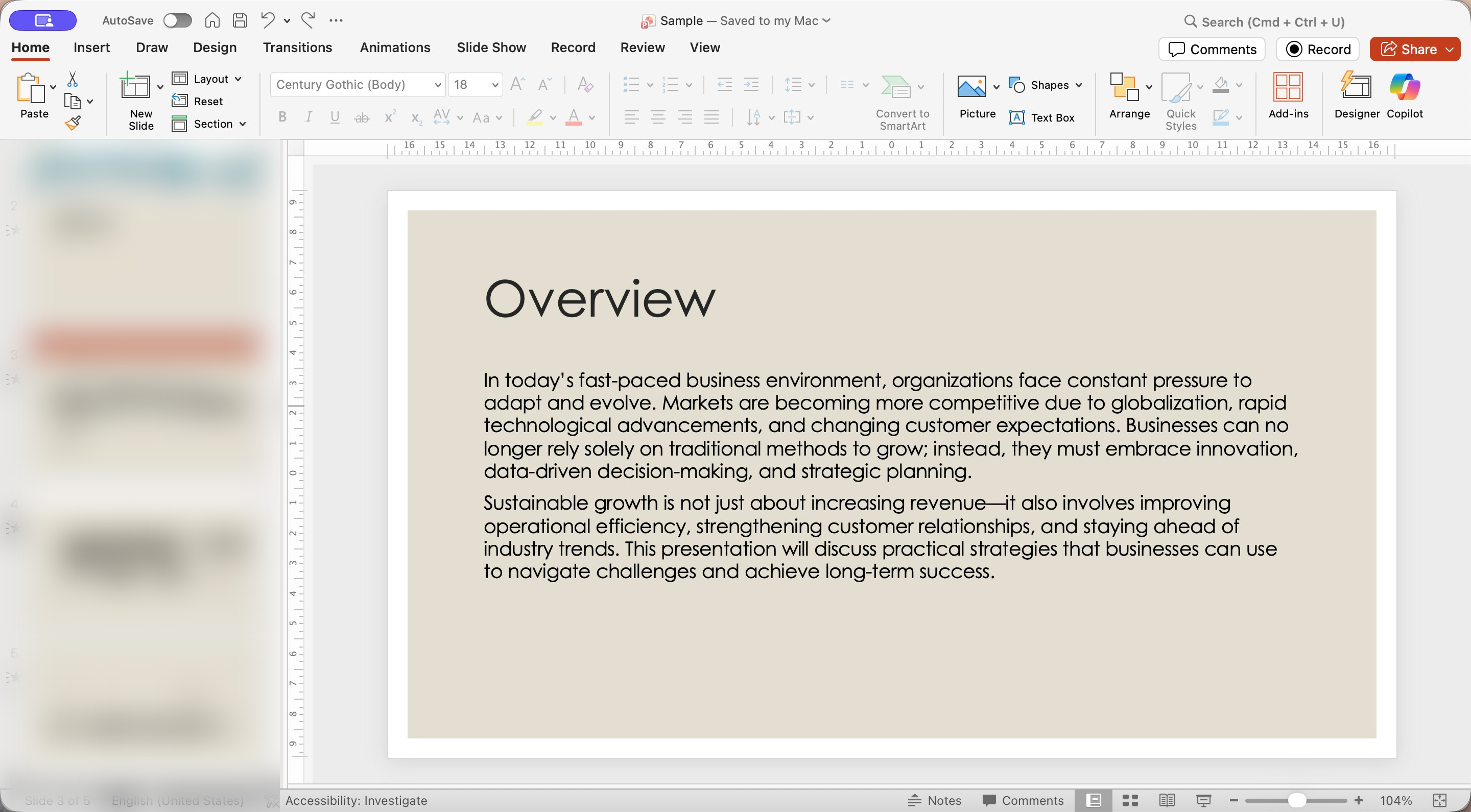Click Convert to SmartArt icon

(x=895, y=87)
